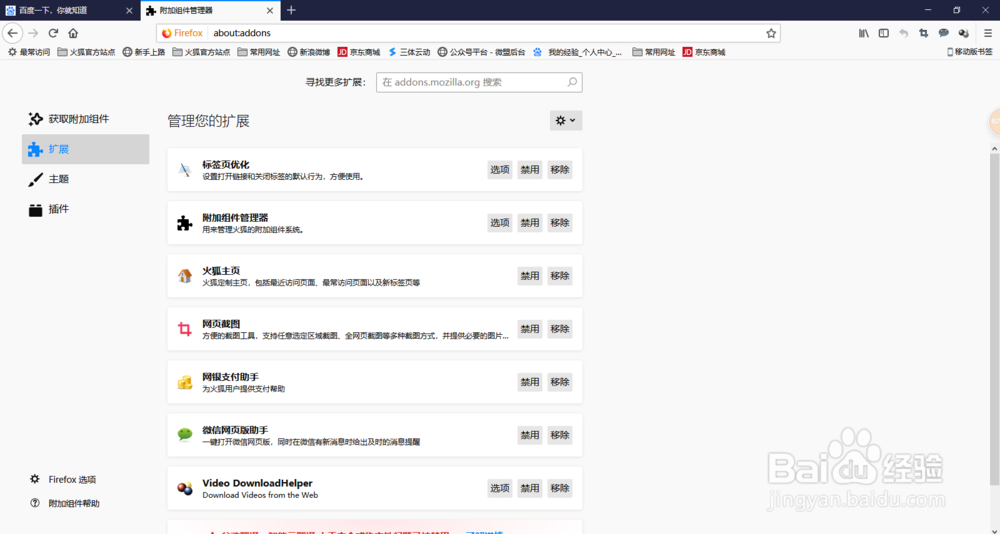1000x534 pixels.
Task: Select 扩展 category in sidebar
Action: click(x=85, y=149)
